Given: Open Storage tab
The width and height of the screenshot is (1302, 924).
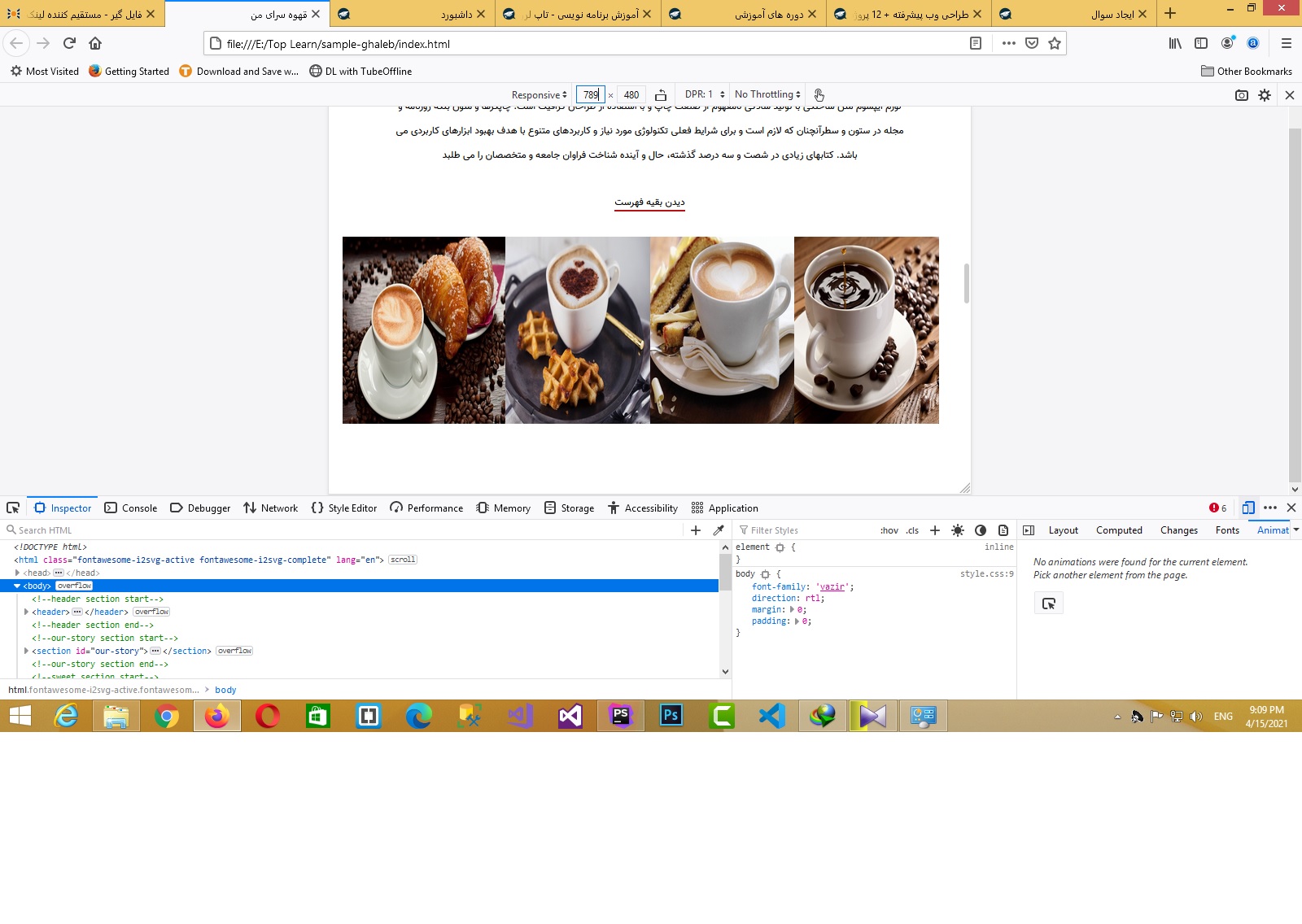Looking at the screenshot, I should 569,508.
